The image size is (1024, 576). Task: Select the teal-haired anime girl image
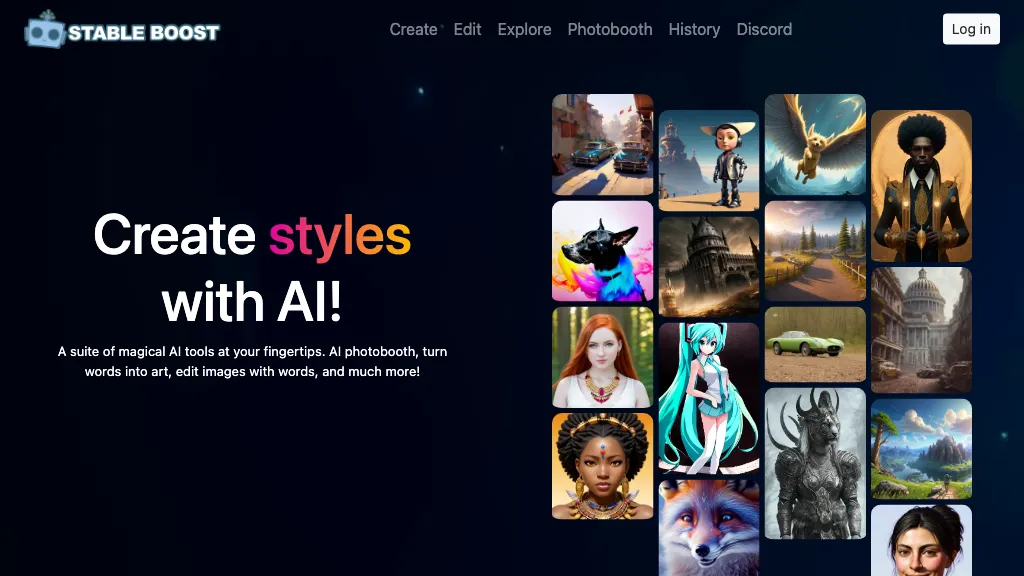[708, 397]
